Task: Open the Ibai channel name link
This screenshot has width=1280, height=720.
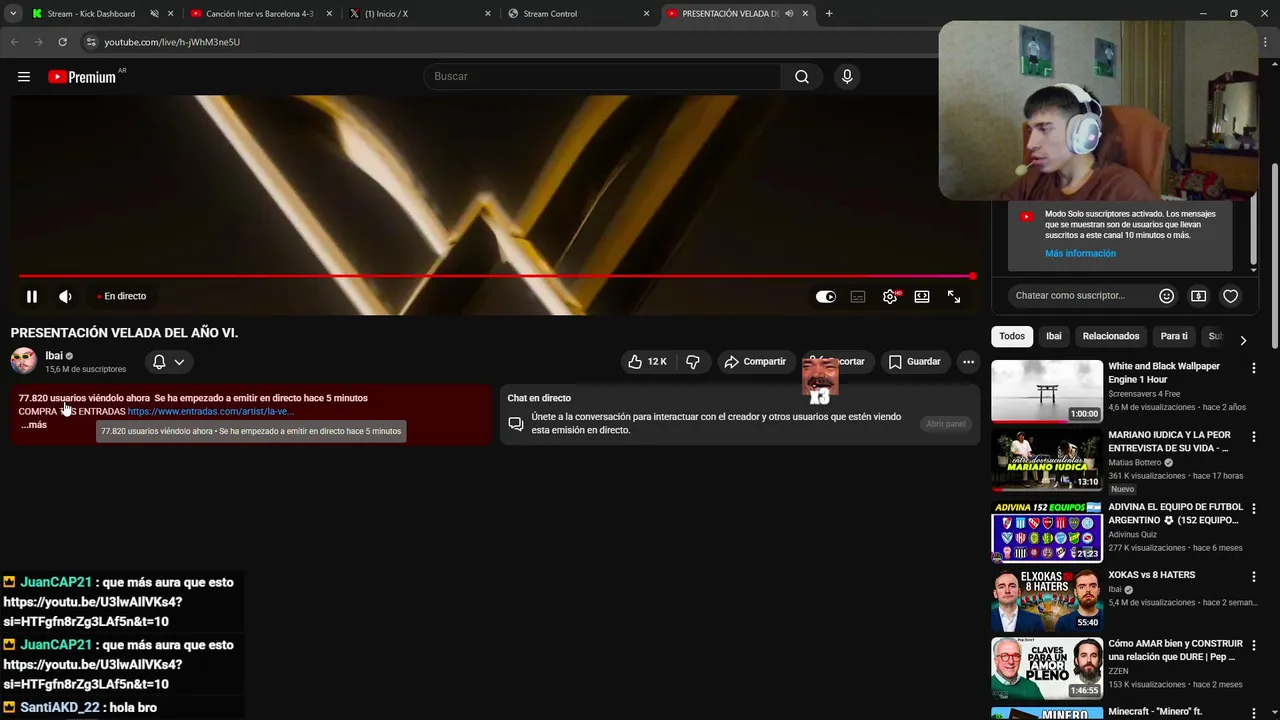Action: coord(54,356)
